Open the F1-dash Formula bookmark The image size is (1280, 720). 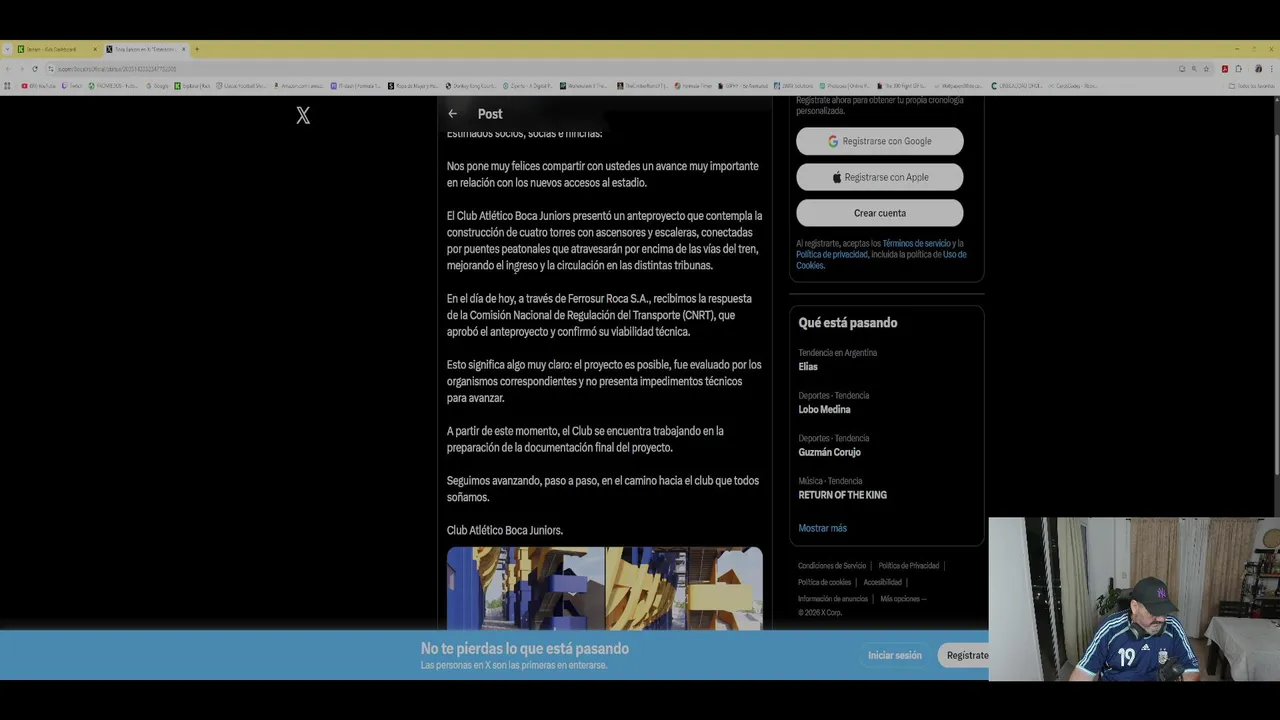point(355,86)
